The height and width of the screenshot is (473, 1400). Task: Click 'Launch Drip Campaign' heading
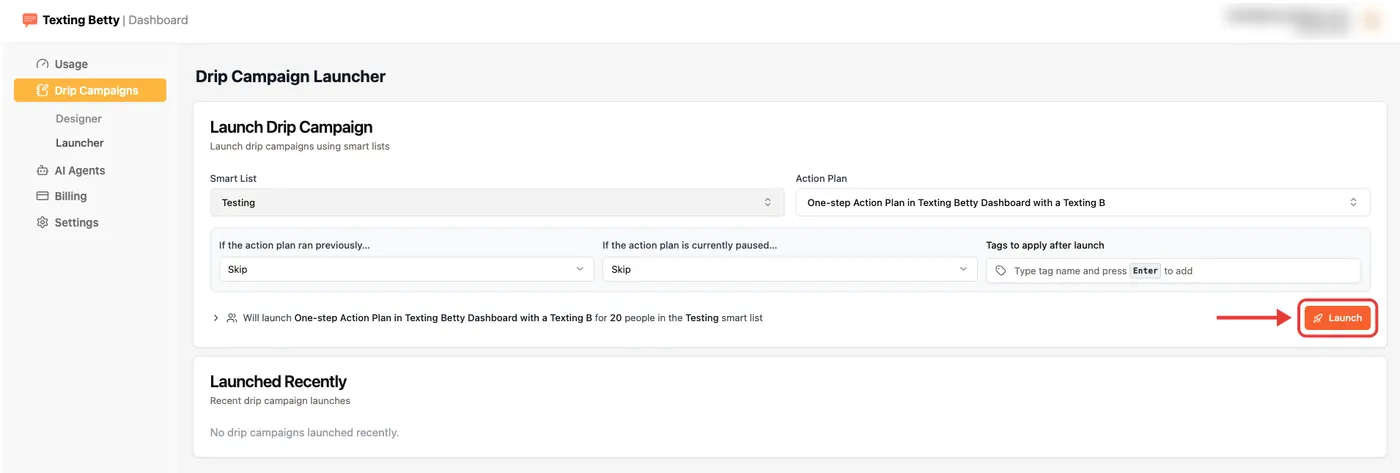pyautogui.click(x=291, y=127)
